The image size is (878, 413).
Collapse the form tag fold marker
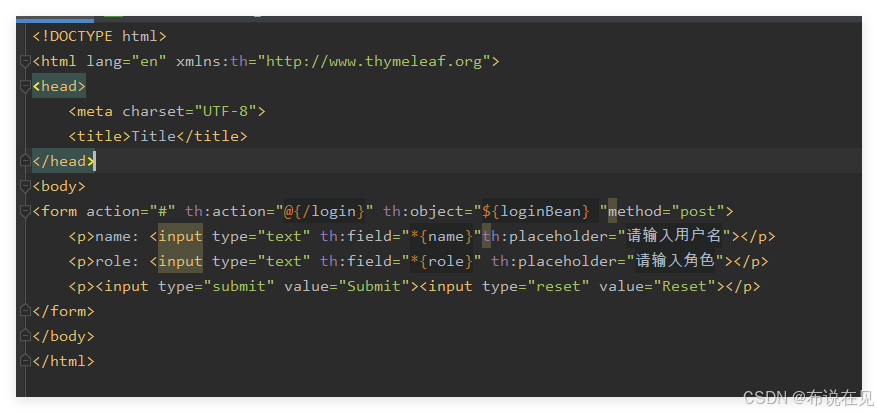click(25, 211)
